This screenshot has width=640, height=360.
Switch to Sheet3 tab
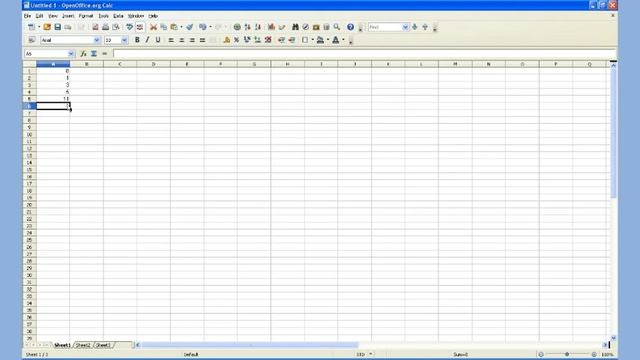[x=103, y=345]
